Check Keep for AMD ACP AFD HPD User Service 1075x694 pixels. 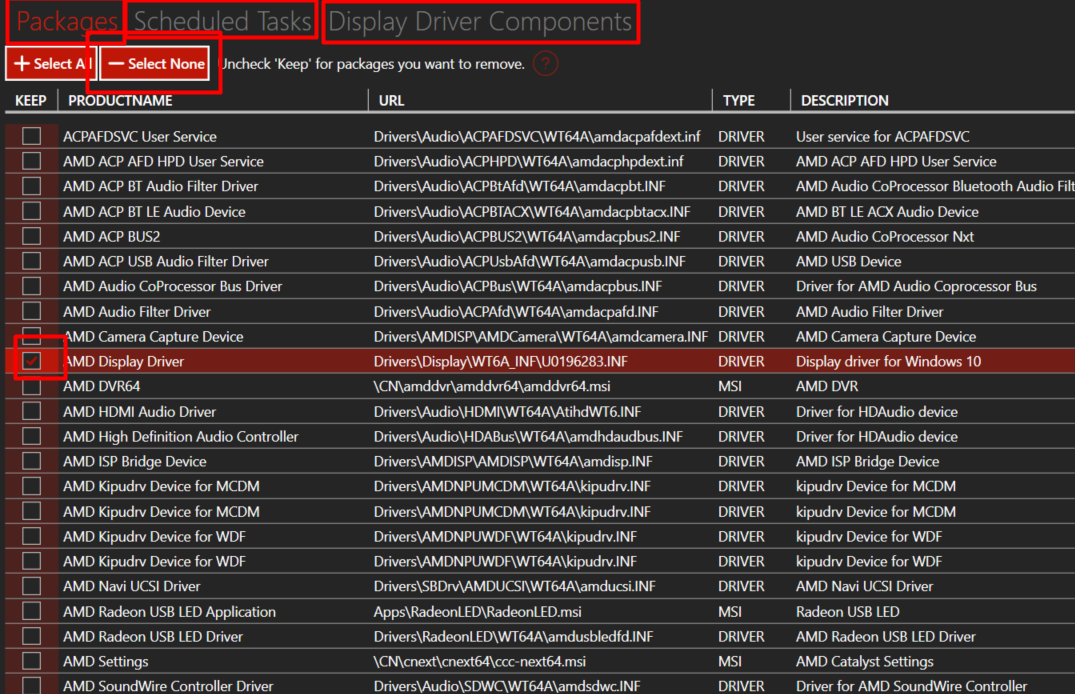(x=32, y=161)
